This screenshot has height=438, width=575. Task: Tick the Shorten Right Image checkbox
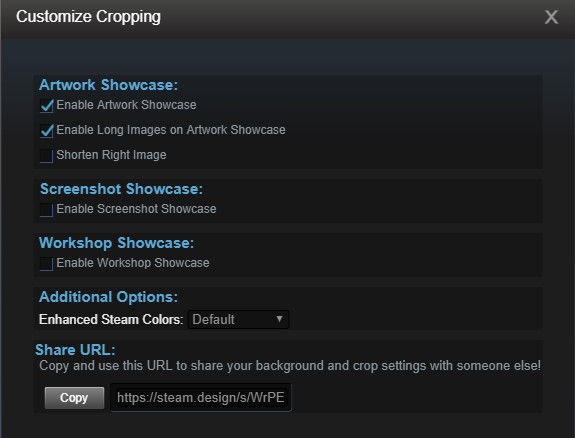tap(46, 156)
